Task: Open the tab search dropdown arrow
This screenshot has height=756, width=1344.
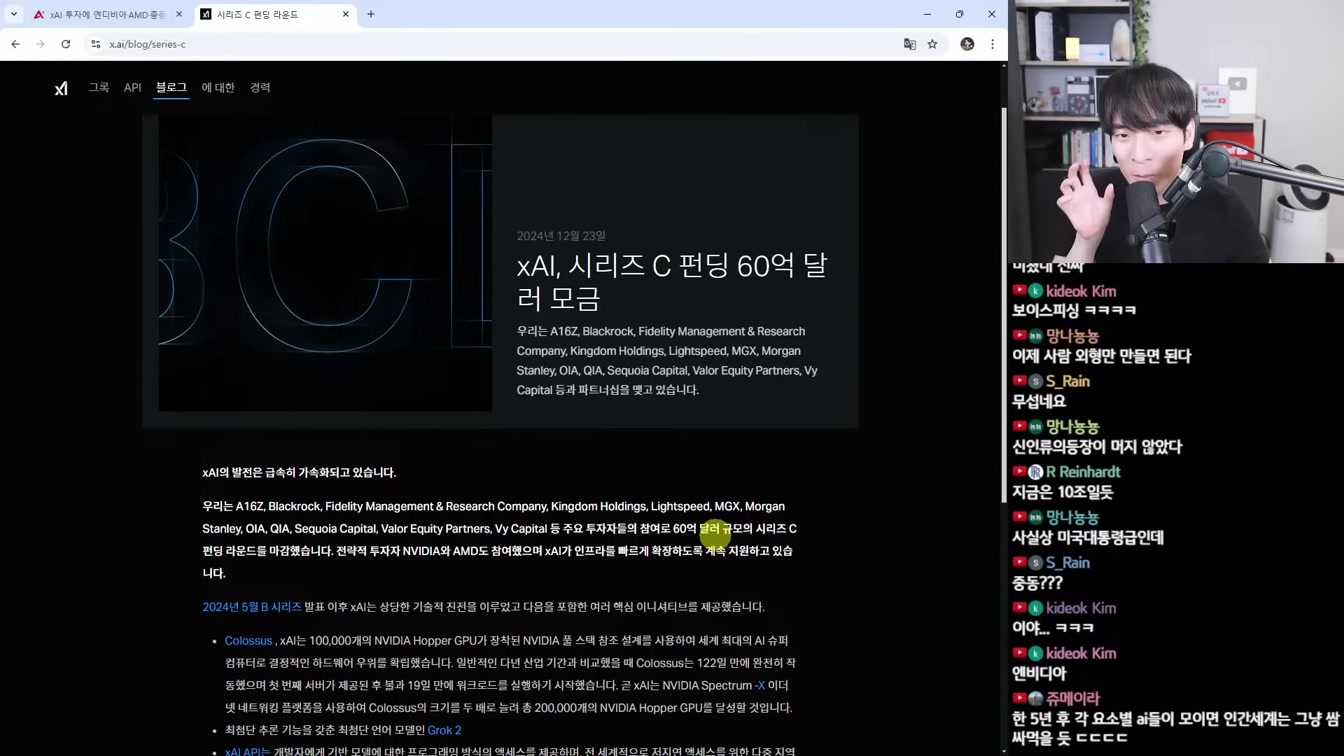Action: [13, 14]
